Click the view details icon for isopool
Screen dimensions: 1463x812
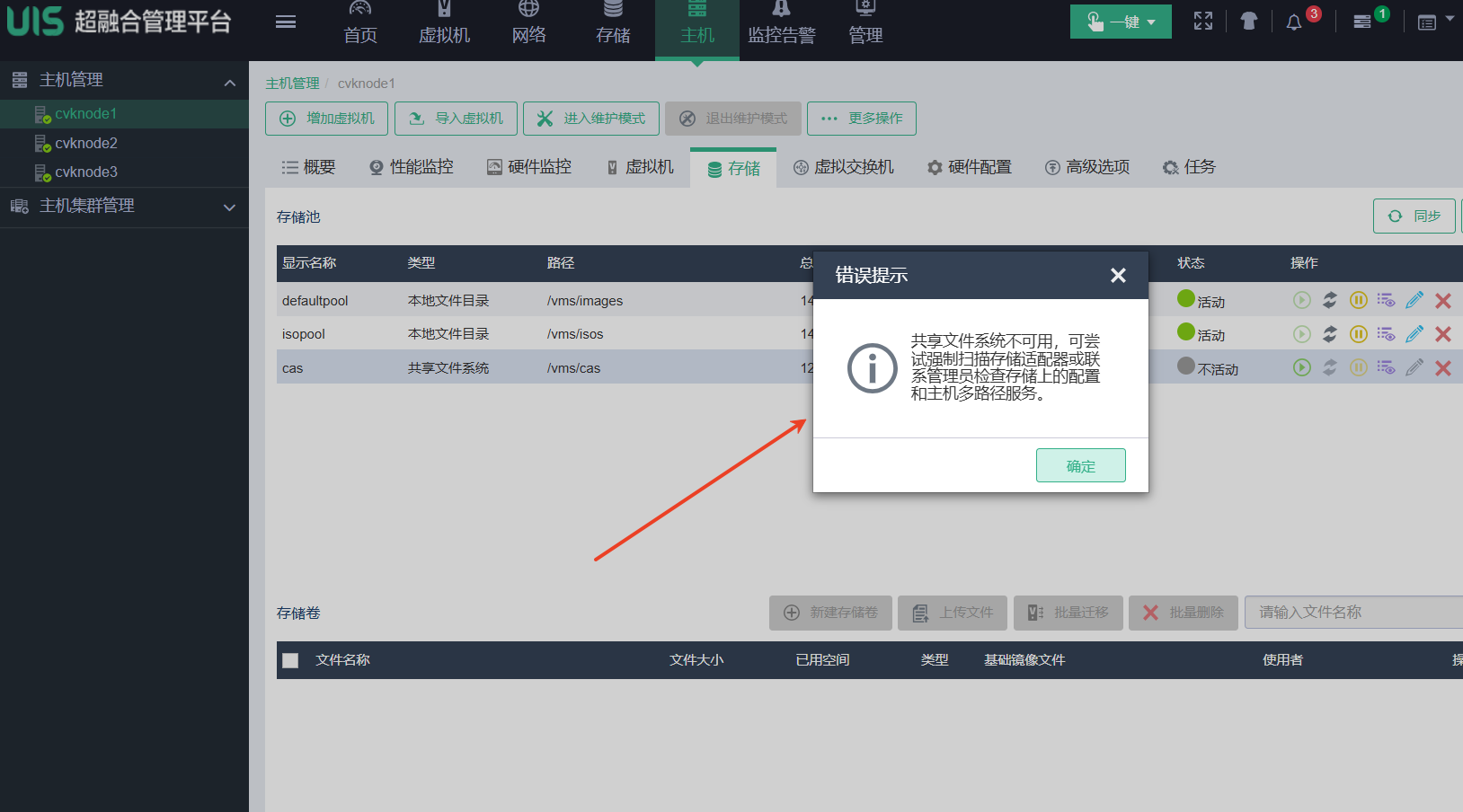1386,334
